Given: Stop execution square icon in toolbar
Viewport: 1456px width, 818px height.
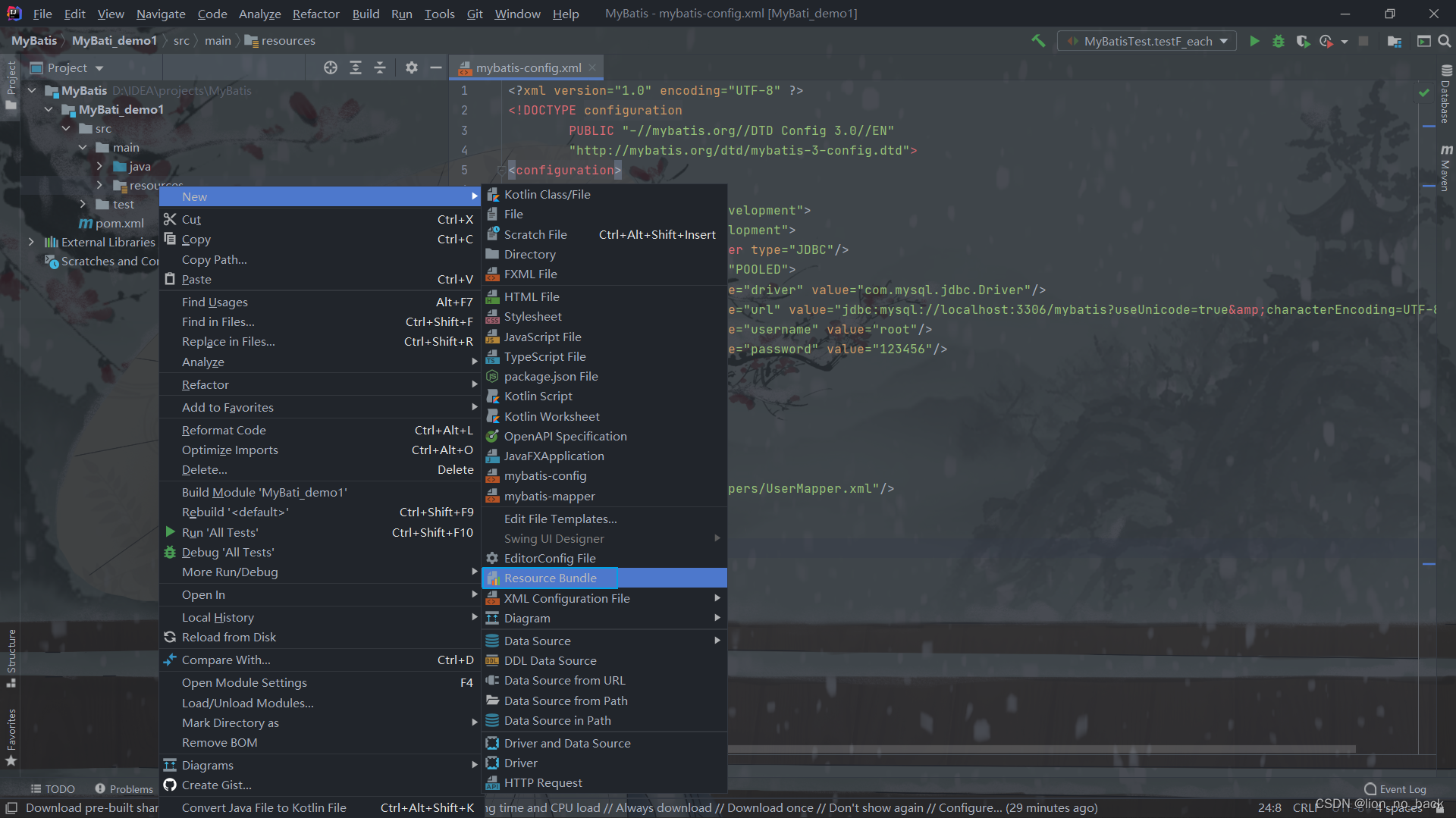Looking at the screenshot, I should coord(1363,41).
